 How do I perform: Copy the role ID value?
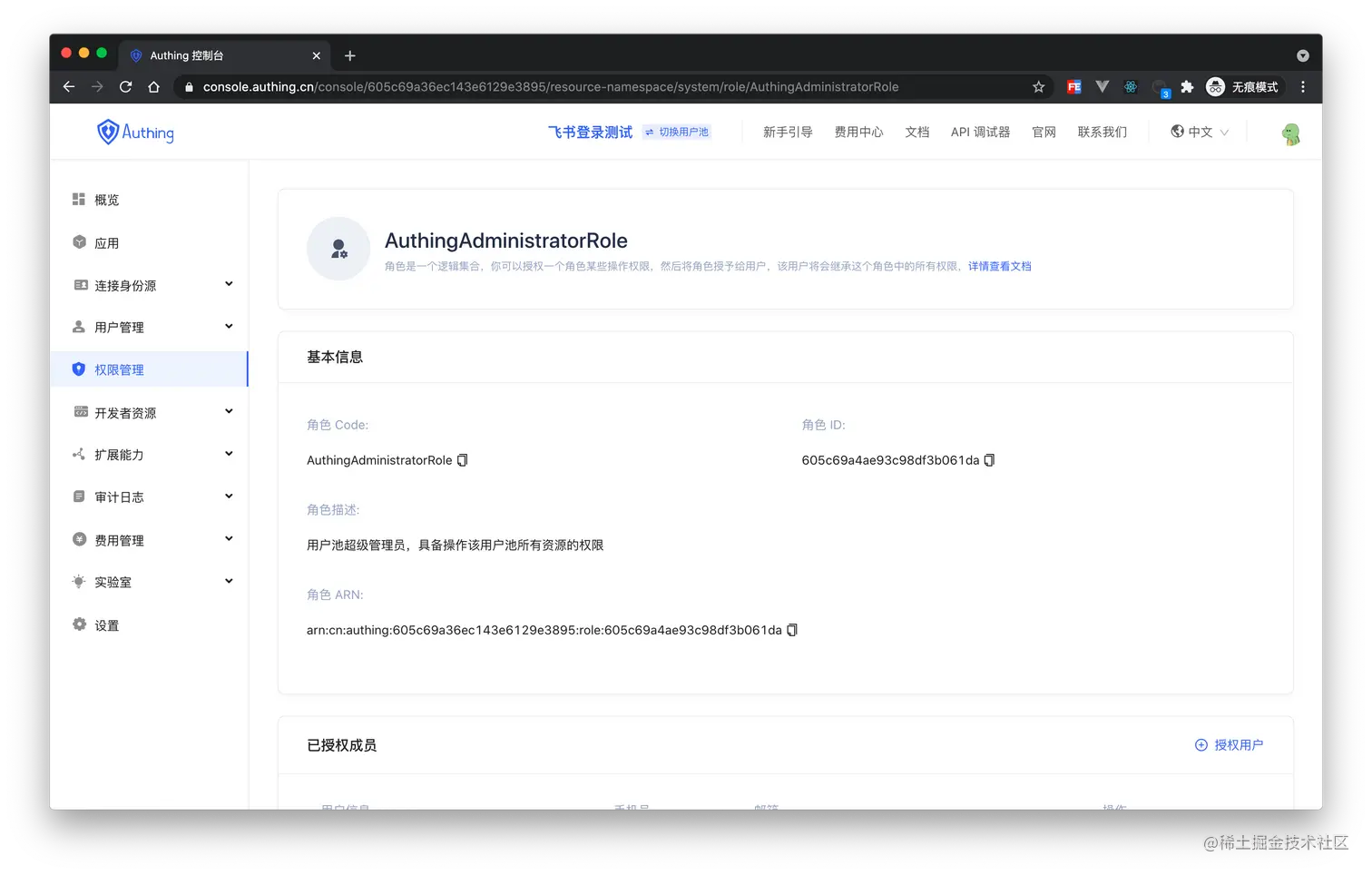989,460
